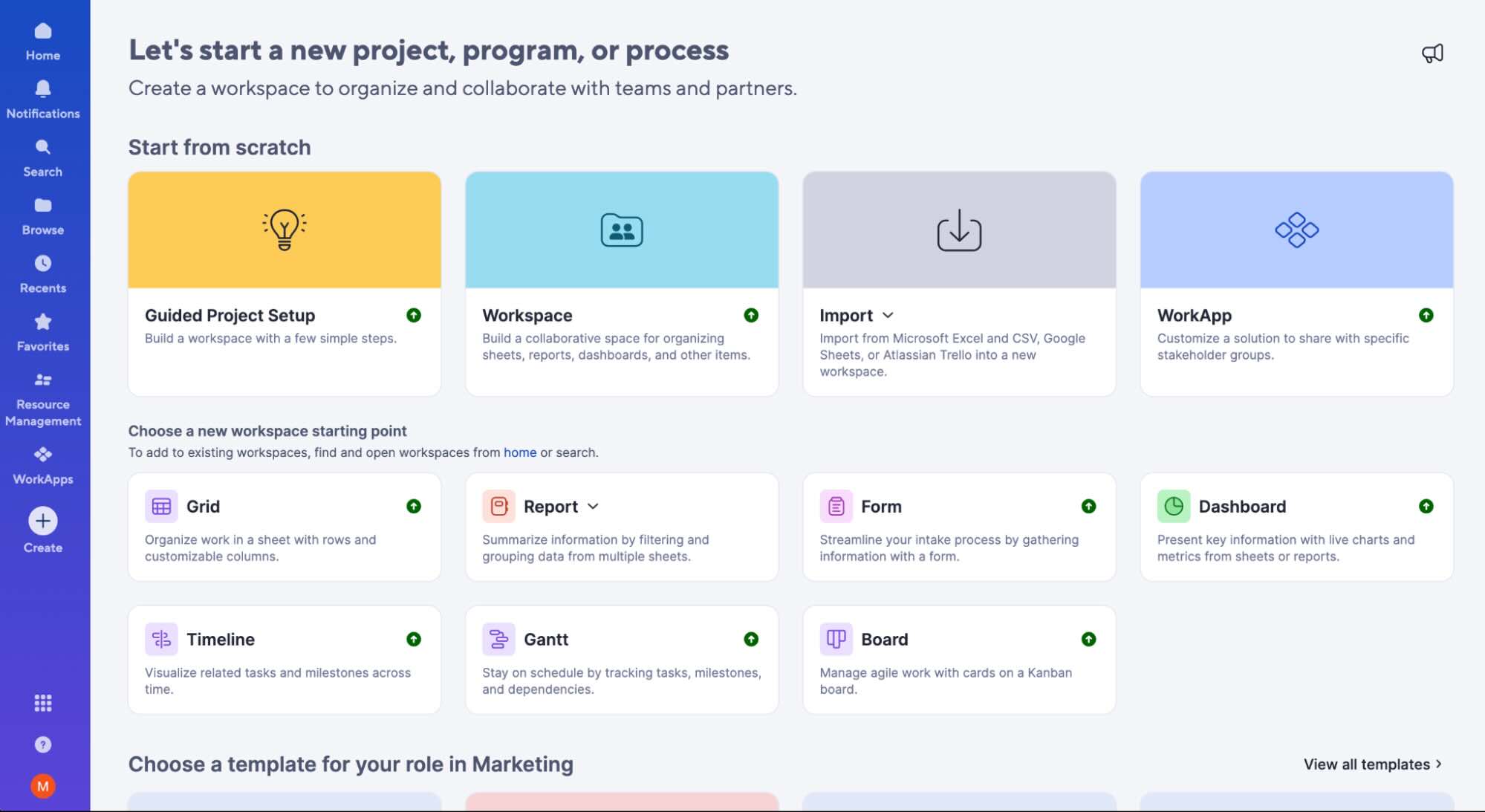Click 'Present key information with live charts' text
This screenshot has width=1485, height=812.
tap(1285, 548)
